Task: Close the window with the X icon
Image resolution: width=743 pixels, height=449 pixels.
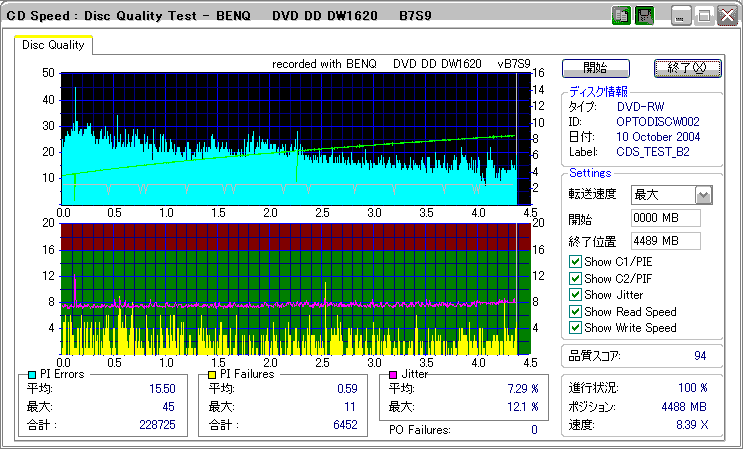Action: click(725, 16)
